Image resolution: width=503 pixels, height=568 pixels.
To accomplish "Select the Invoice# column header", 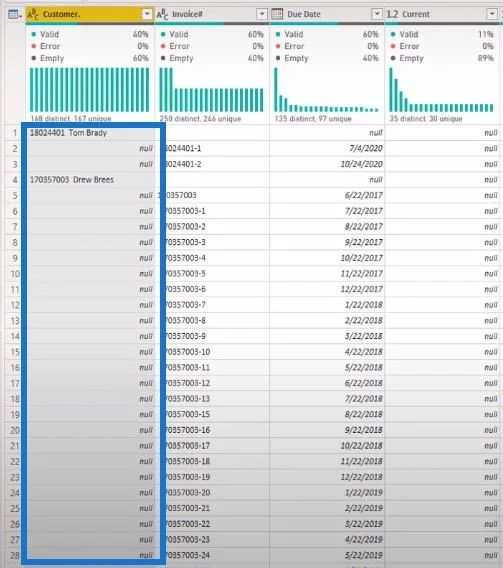I will (x=212, y=14).
